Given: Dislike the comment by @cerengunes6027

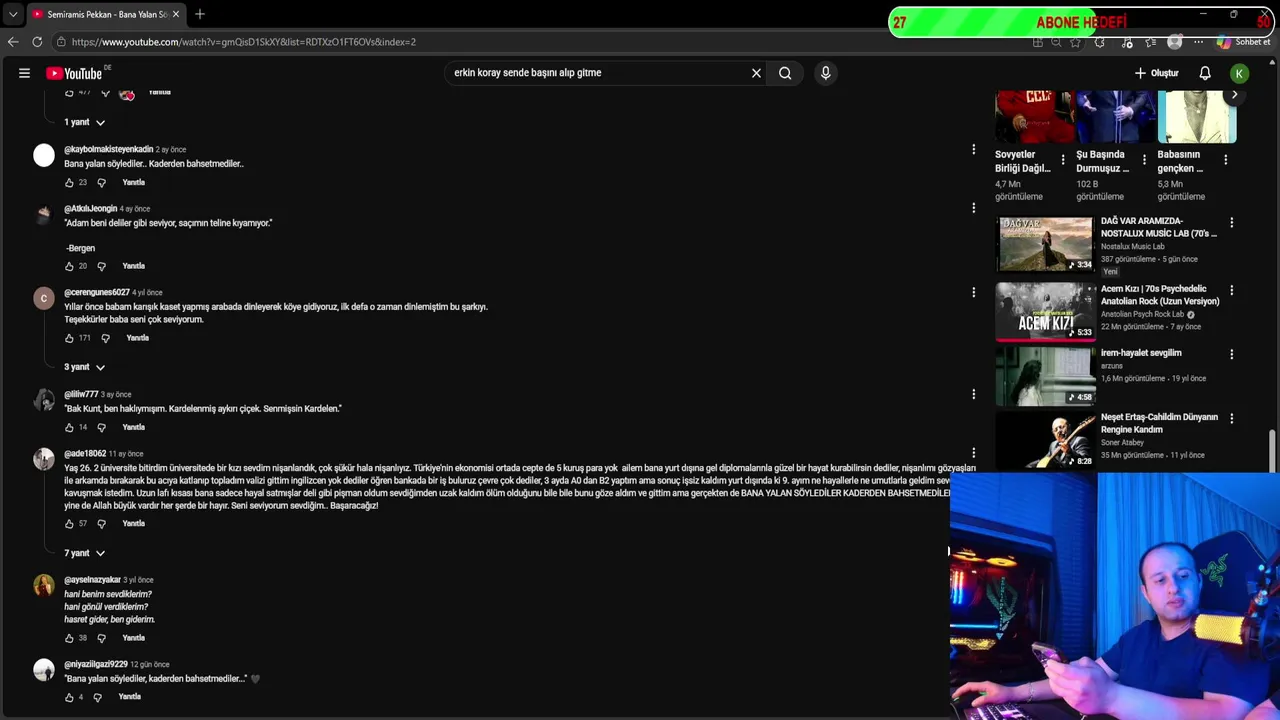Looking at the screenshot, I should [105, 338].
